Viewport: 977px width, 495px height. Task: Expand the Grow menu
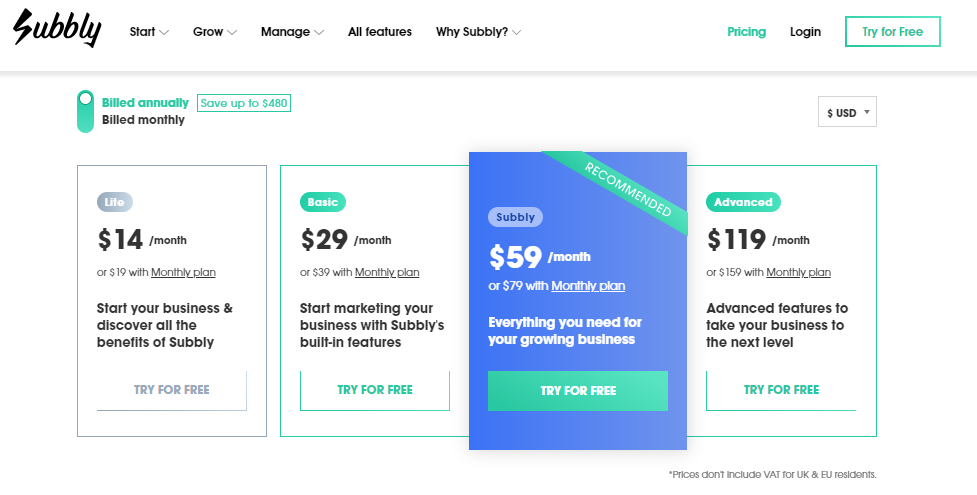pyautogui.click(x=214, y=32)
